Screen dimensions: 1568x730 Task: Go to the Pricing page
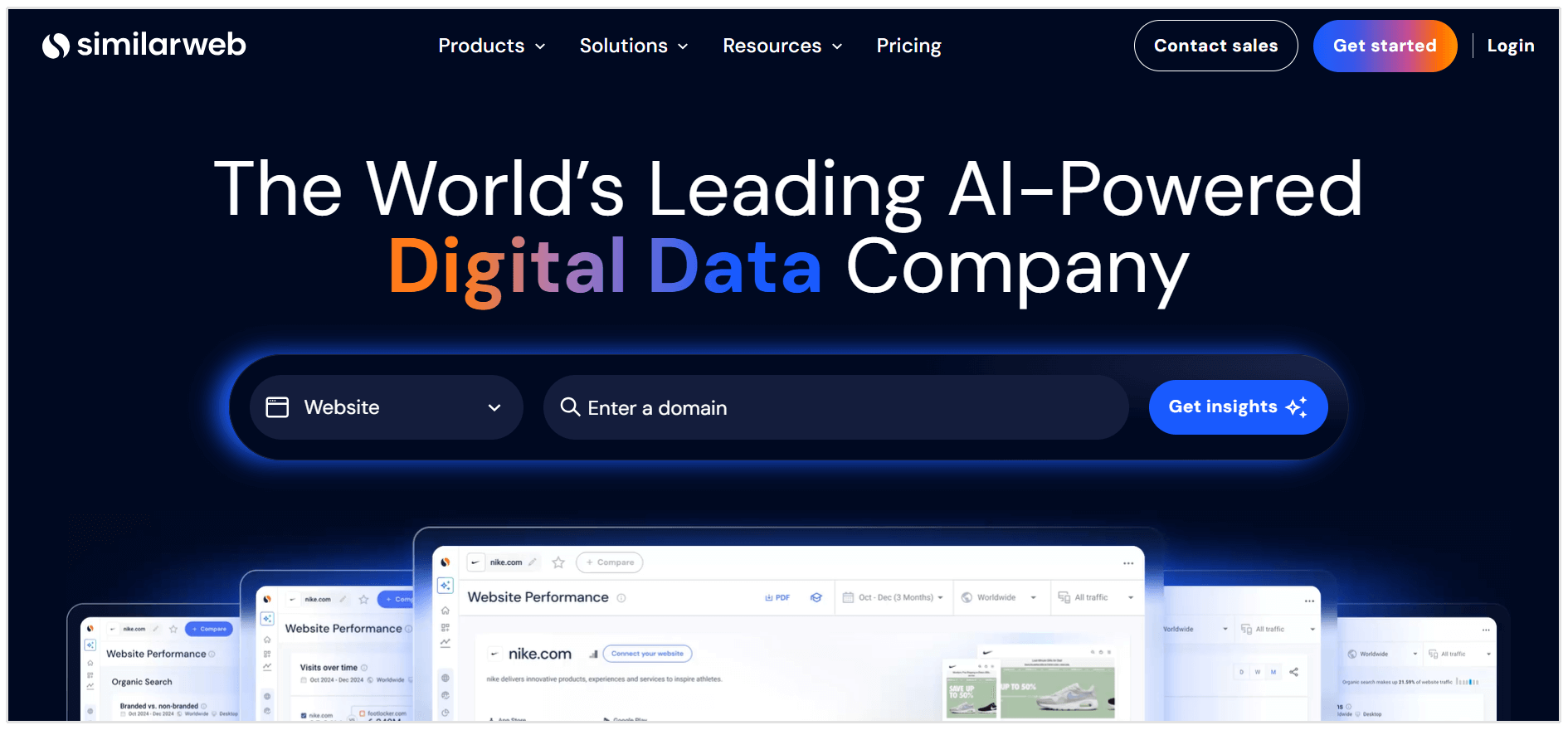tap(908, 46)
